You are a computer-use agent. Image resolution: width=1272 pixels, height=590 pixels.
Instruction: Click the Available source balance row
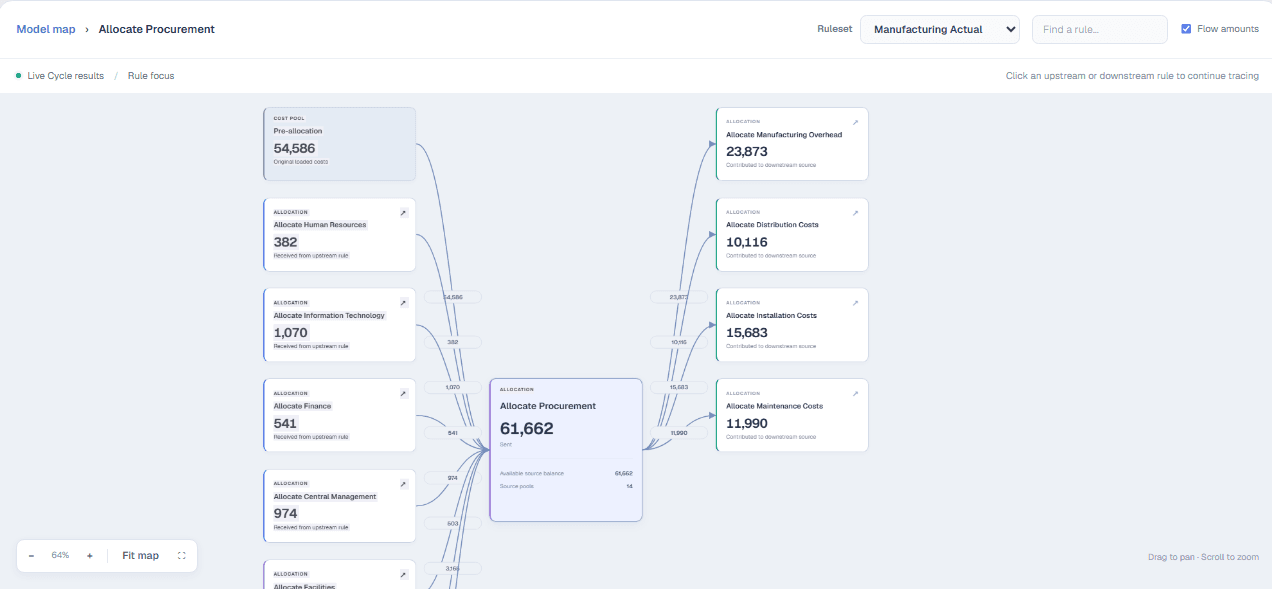pos(566,473)
